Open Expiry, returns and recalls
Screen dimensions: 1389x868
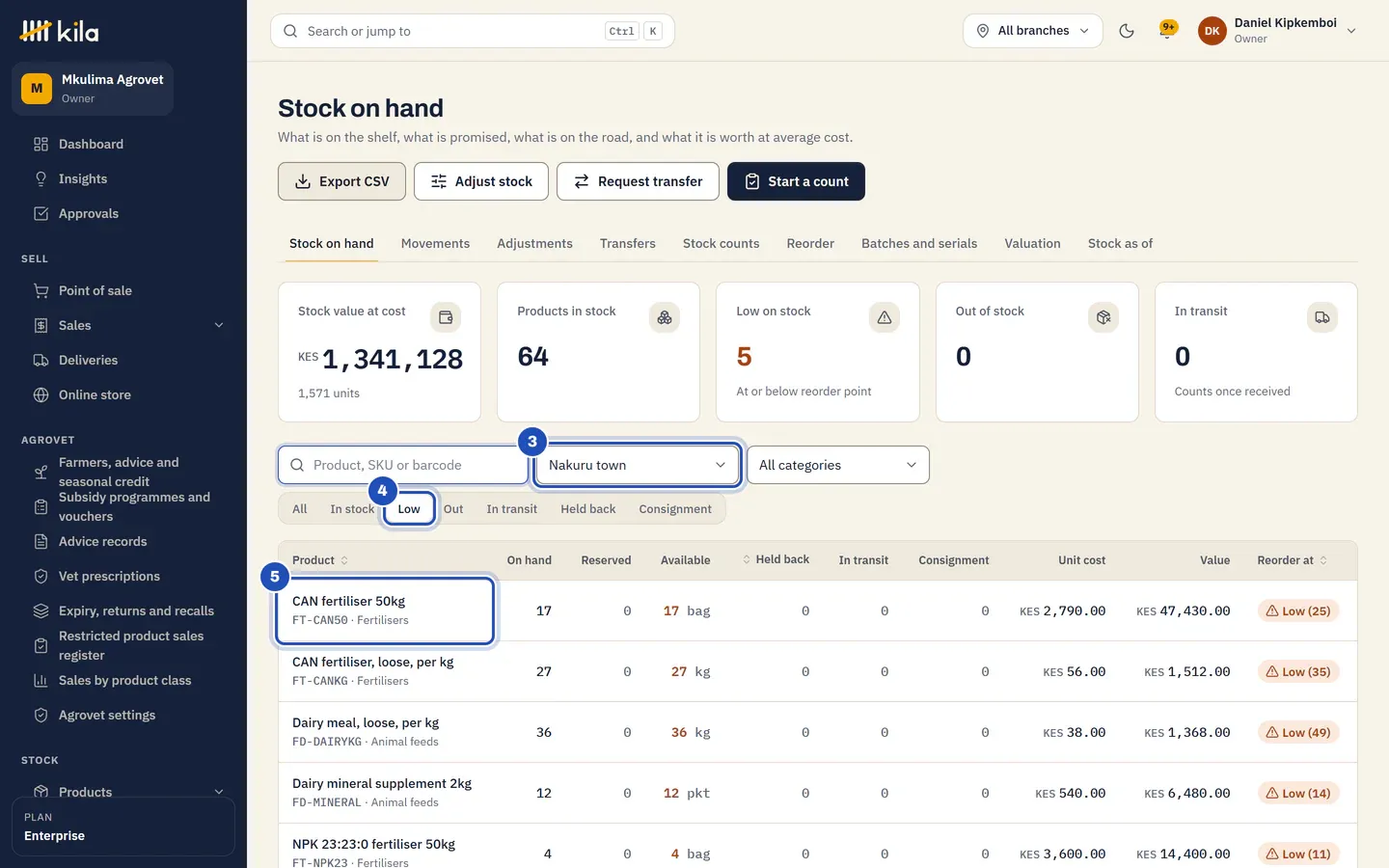pyautogui.click(x=123, y=610)
